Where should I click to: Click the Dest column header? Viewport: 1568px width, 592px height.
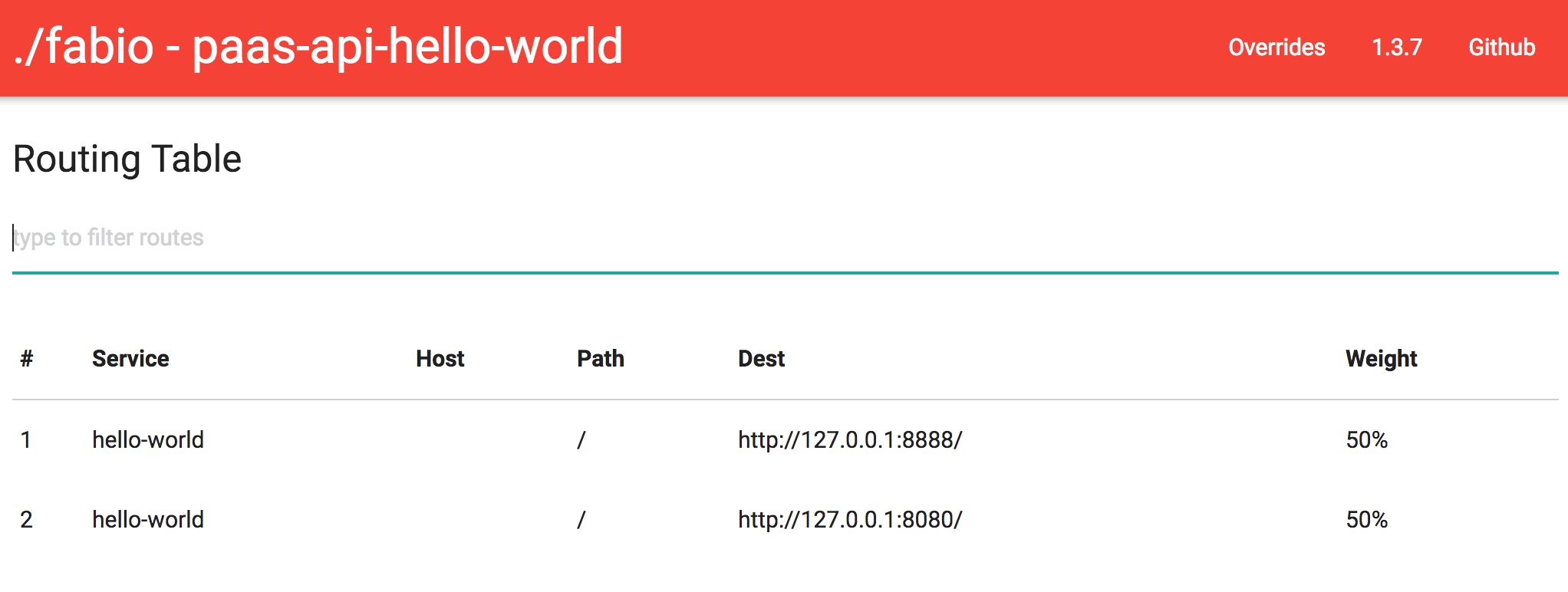[762, 359]
